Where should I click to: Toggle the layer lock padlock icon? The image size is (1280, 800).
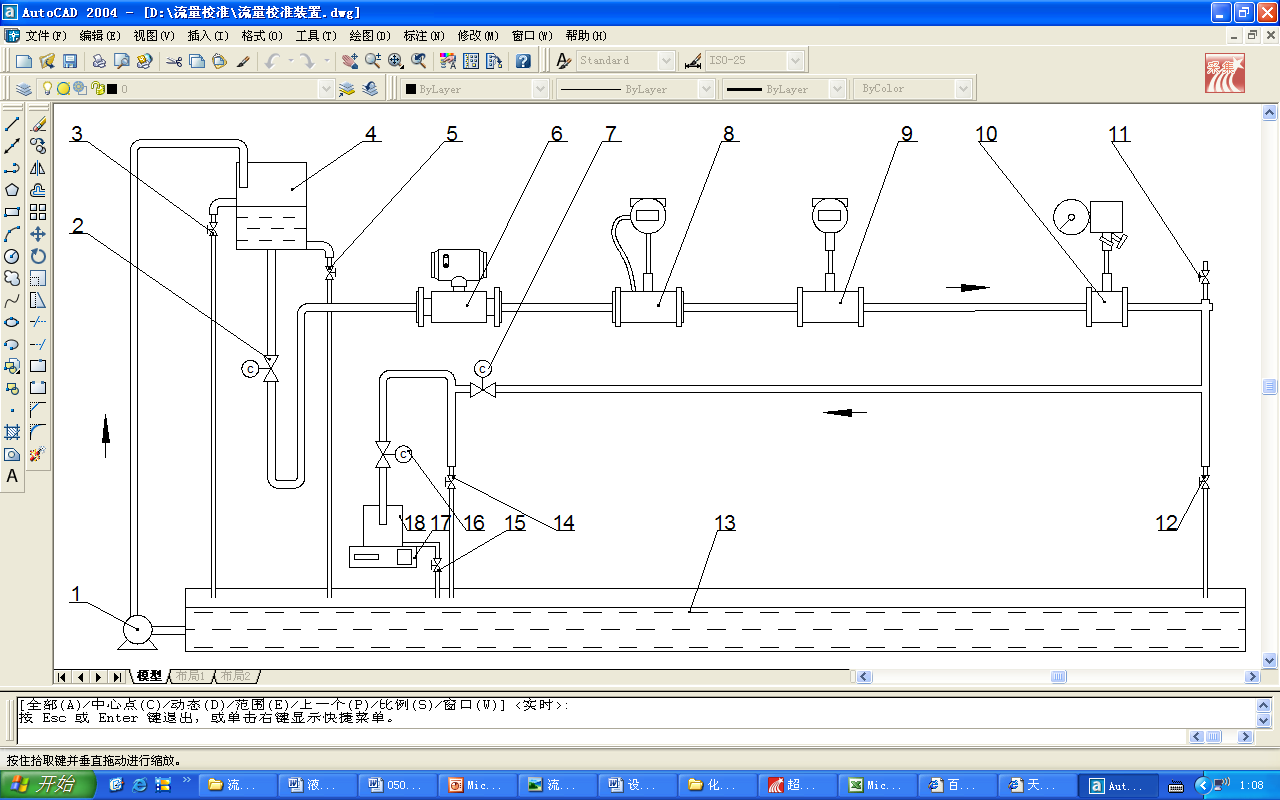coord(97,89)
